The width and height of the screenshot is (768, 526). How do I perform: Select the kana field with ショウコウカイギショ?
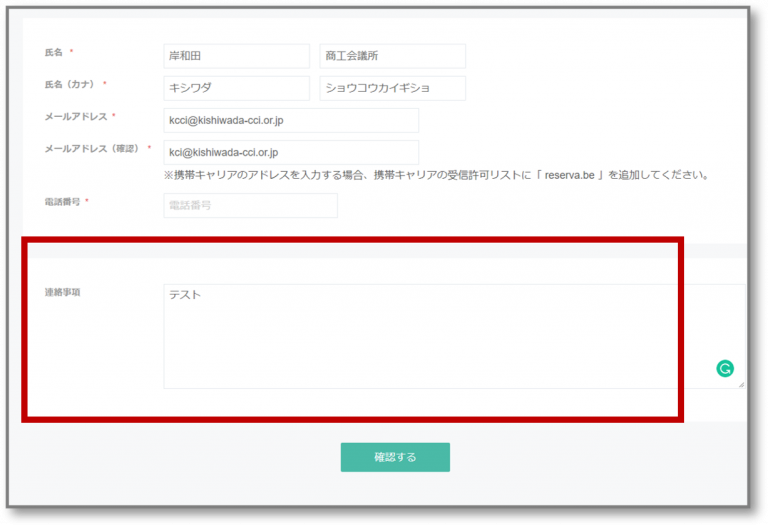[392, 88]
